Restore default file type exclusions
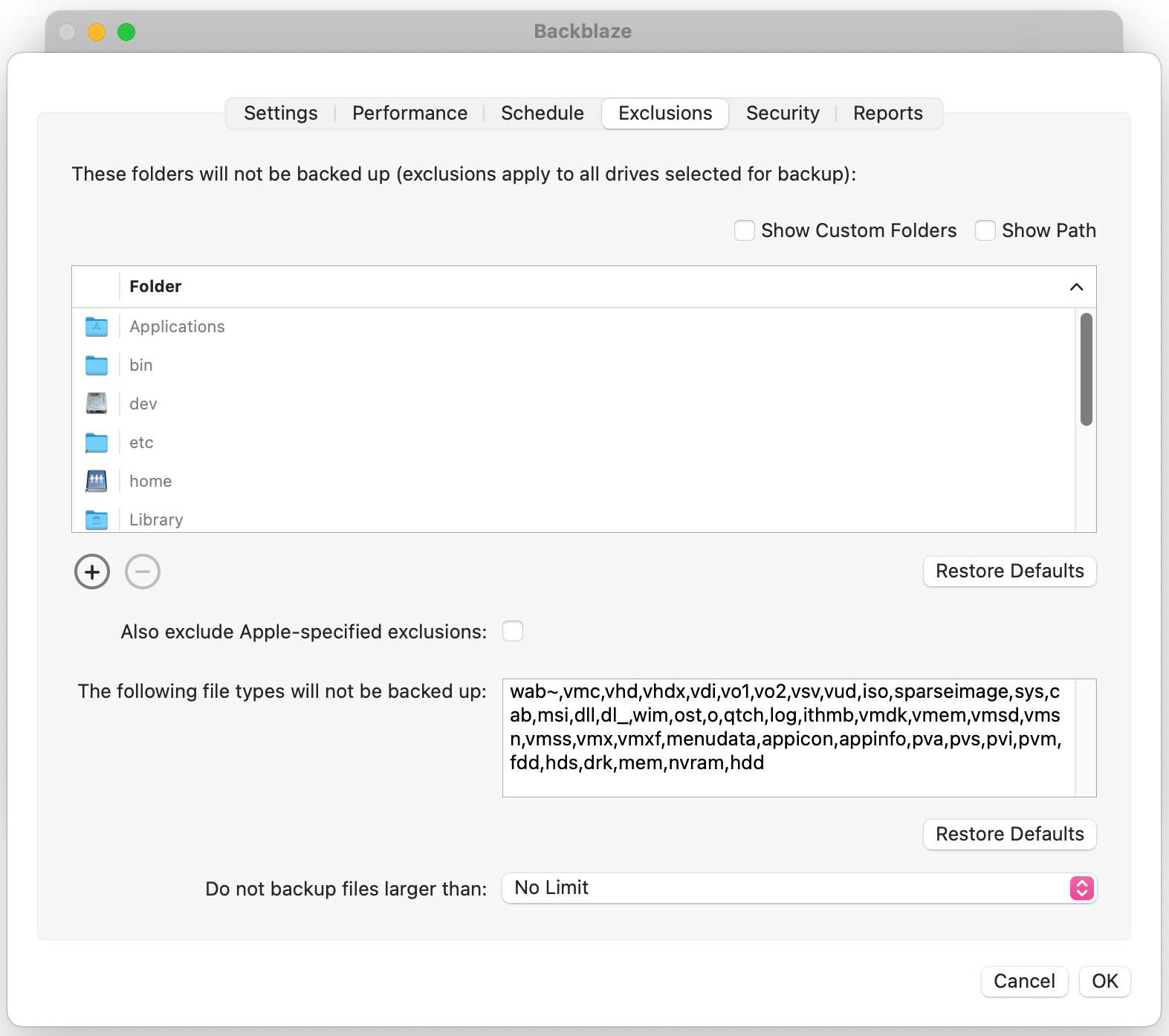Image resolution: width=1169 pixels, height=1036 pixels. 1010,834
